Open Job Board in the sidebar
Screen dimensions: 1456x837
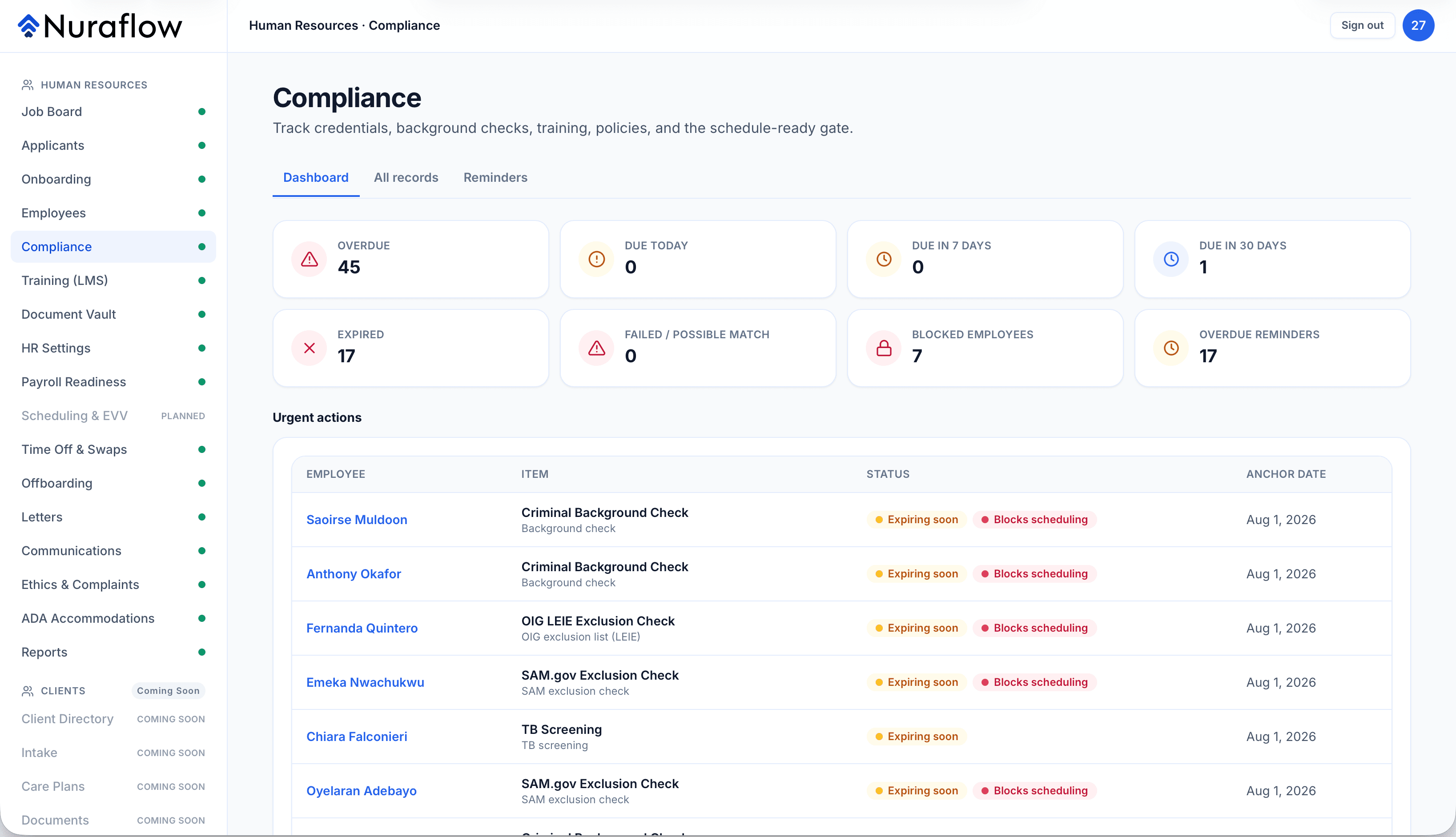tap(113, 112)
